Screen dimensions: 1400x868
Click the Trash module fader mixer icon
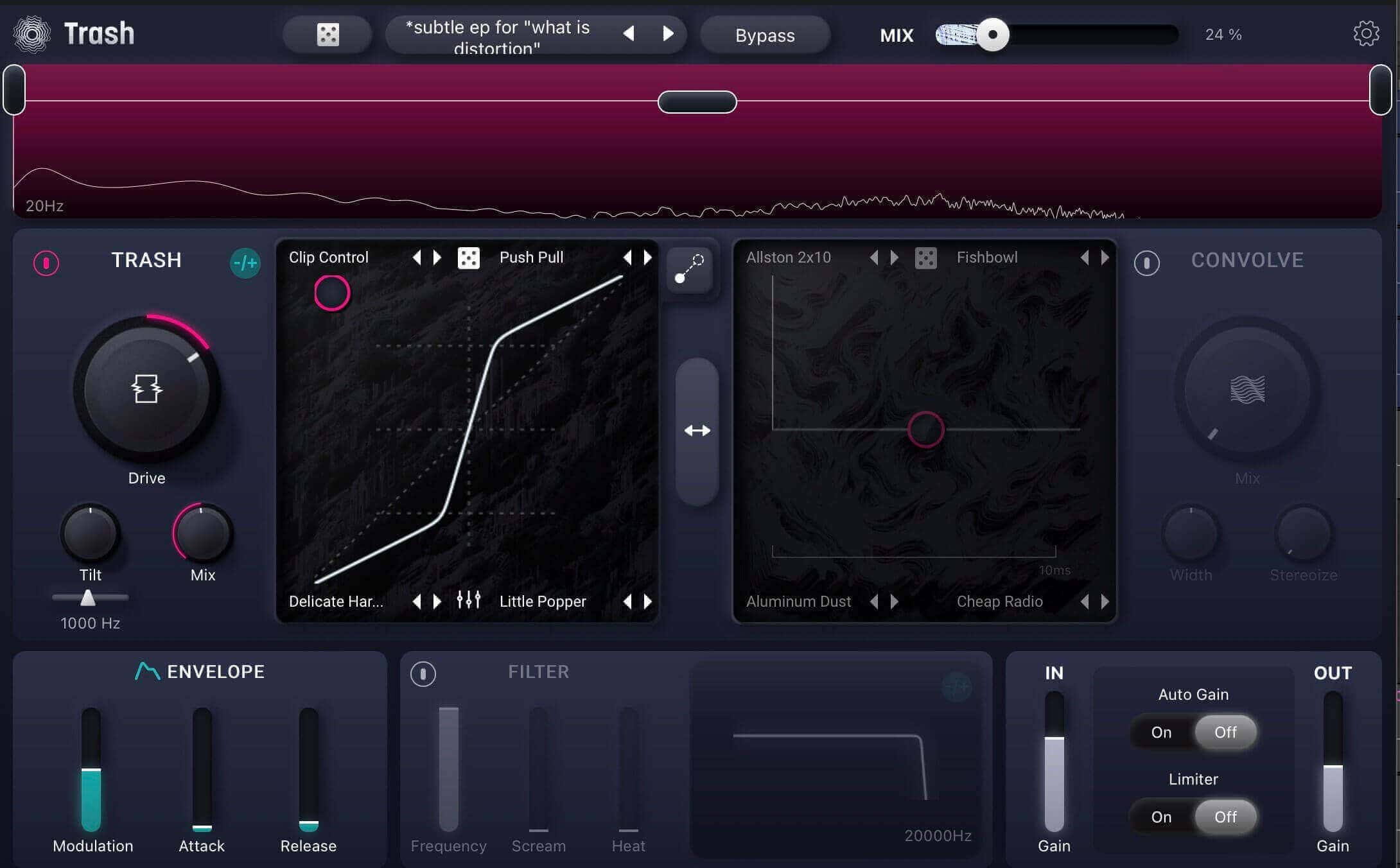[468, 600]
